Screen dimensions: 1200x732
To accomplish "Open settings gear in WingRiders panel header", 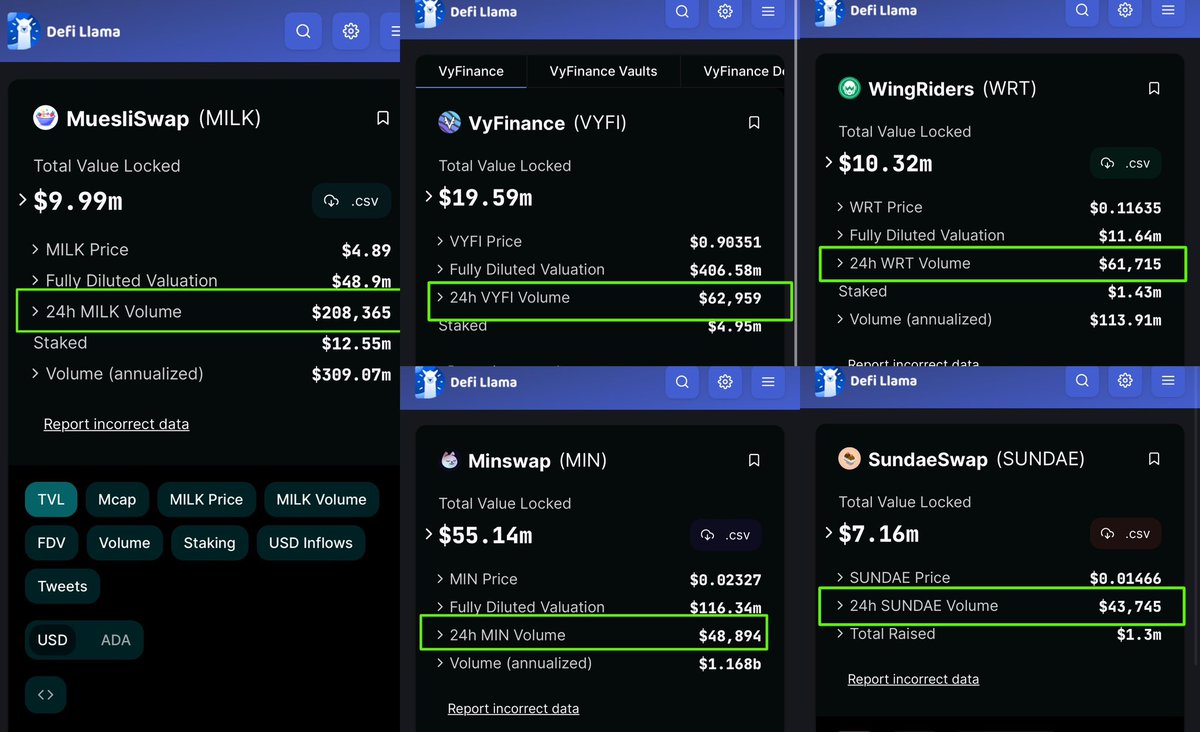I will (1125, 12).
